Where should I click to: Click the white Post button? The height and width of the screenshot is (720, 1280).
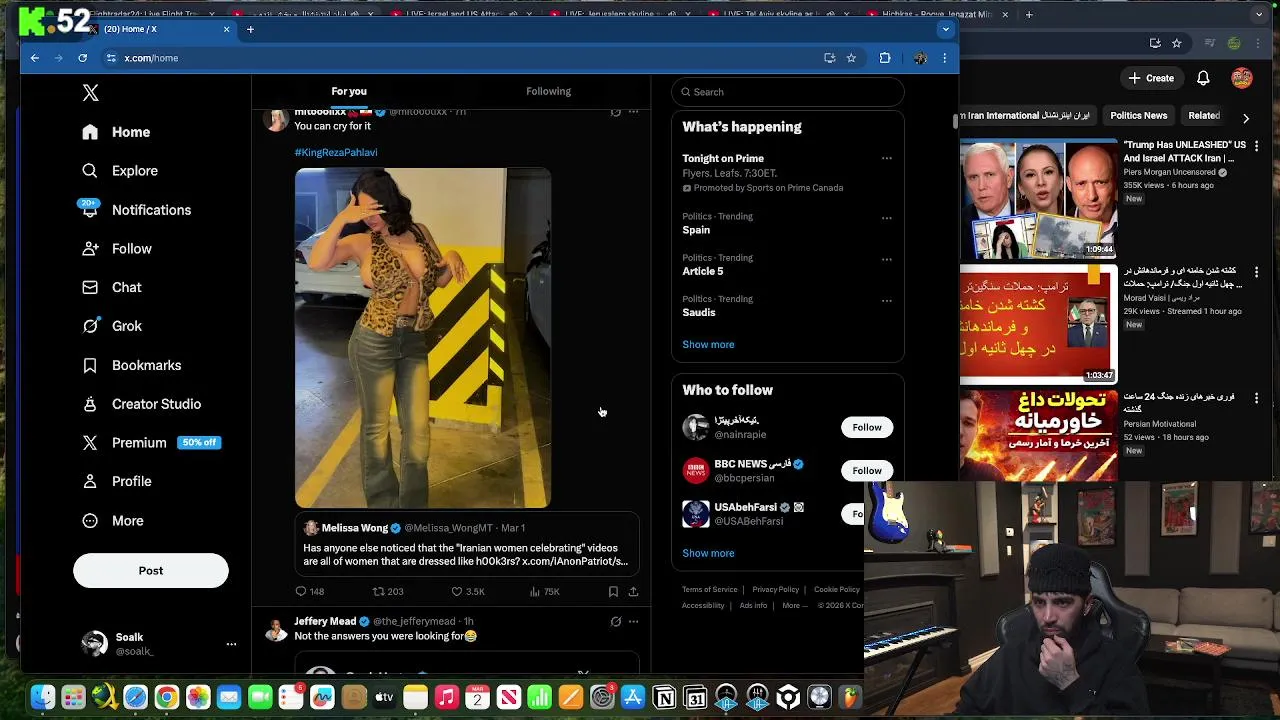tap(151, 570)
